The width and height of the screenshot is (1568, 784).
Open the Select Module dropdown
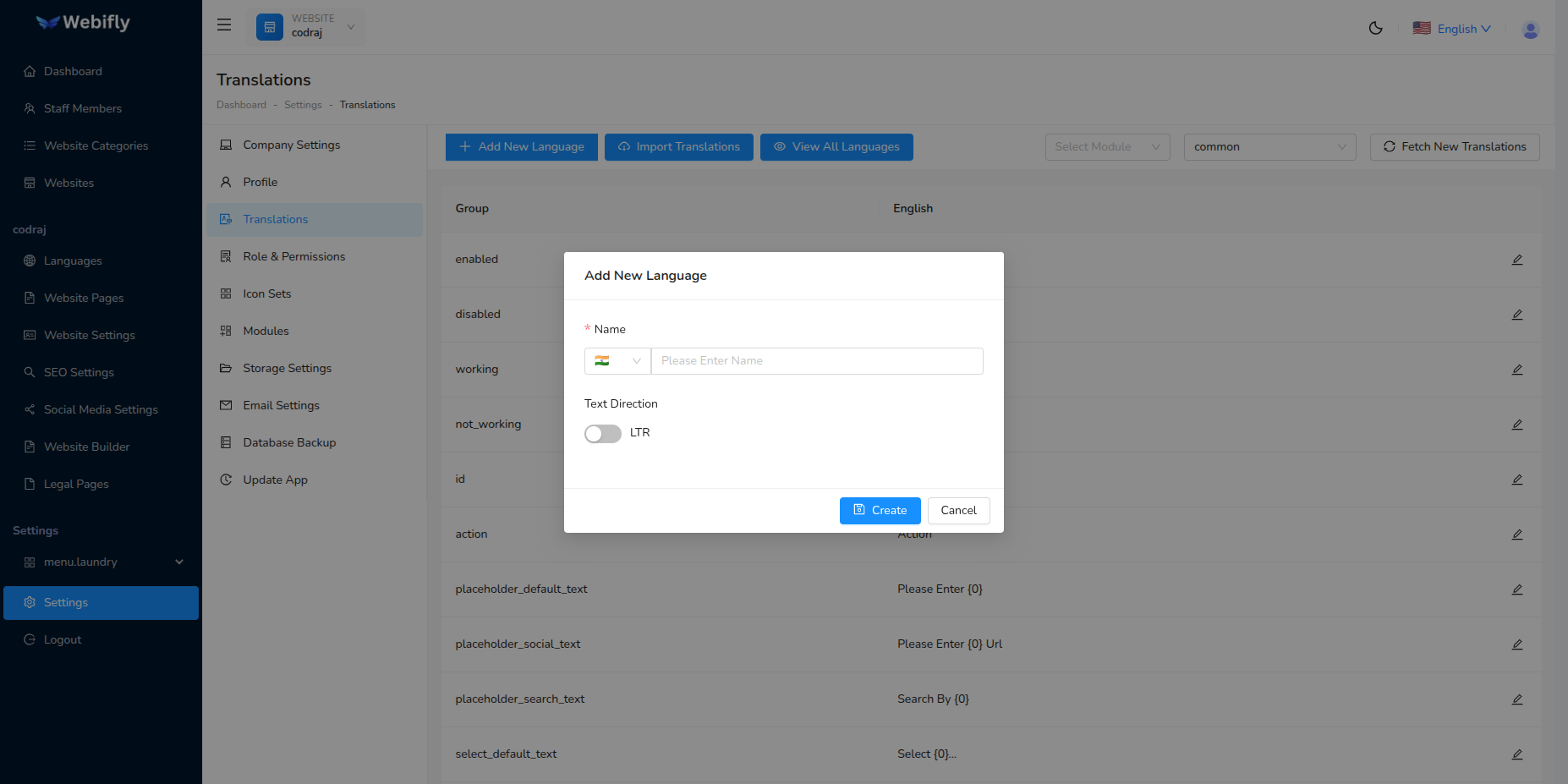[x=1107, y=146]
